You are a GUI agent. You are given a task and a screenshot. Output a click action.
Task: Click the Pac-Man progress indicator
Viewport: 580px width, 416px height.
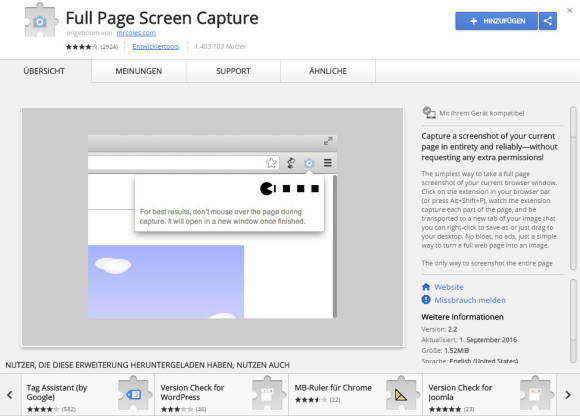tap(290, 189)
